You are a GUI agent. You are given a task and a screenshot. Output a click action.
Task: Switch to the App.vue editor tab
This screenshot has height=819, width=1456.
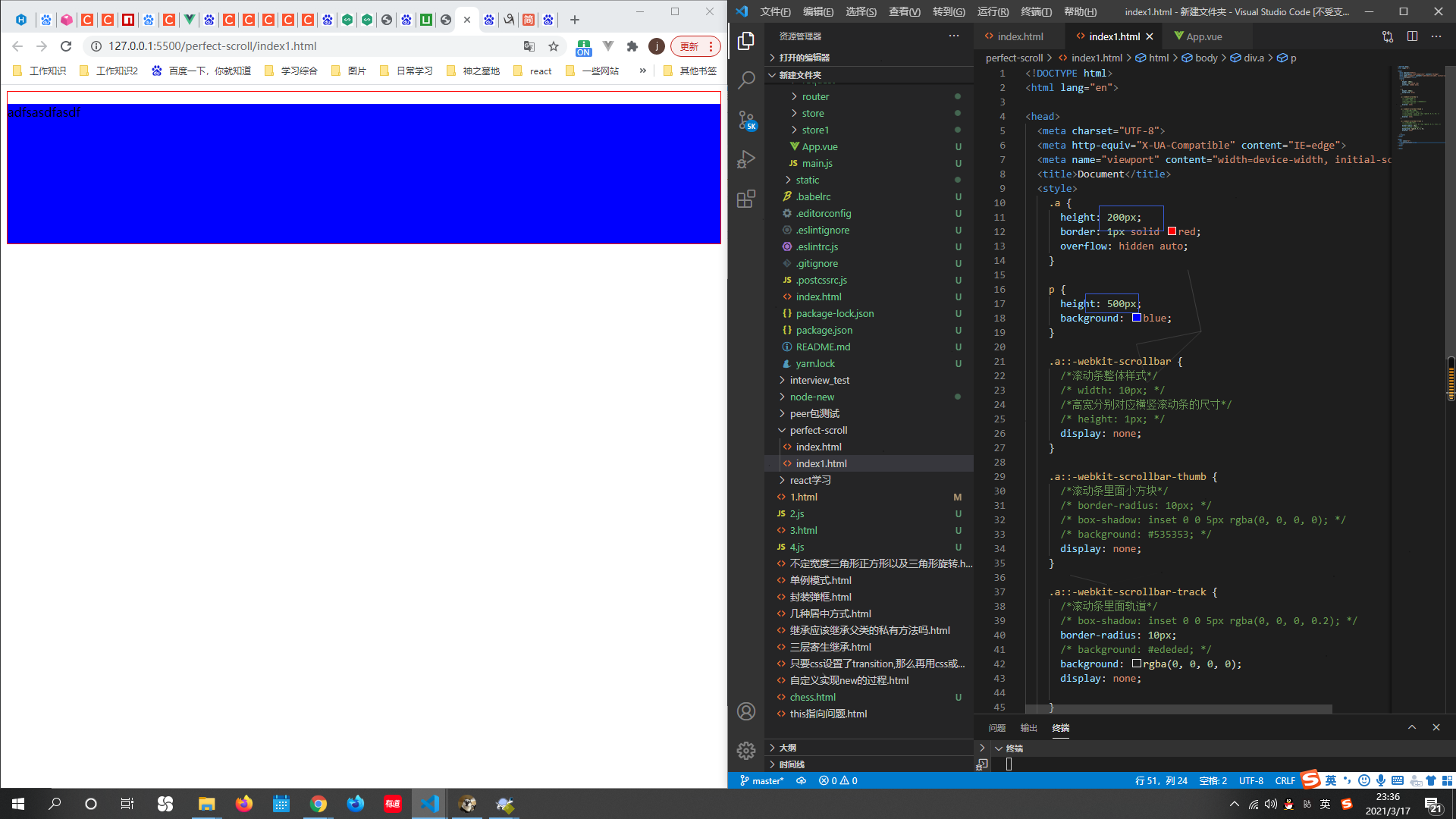coord(1203,36)
